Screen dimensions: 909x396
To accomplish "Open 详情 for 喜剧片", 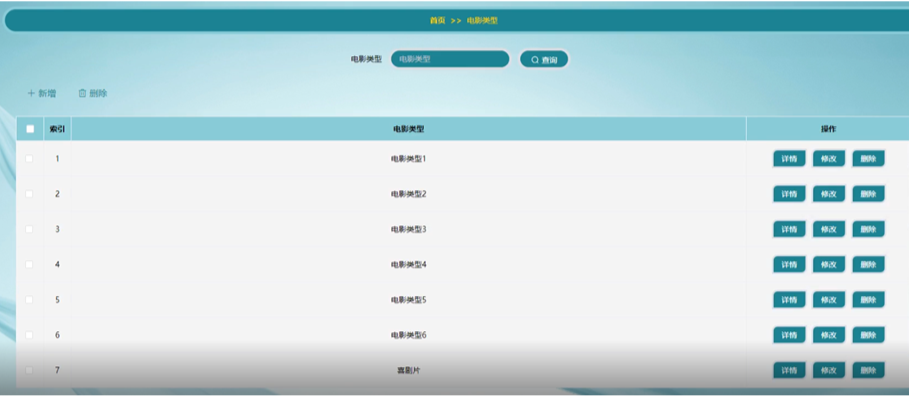I will point(789,370).
